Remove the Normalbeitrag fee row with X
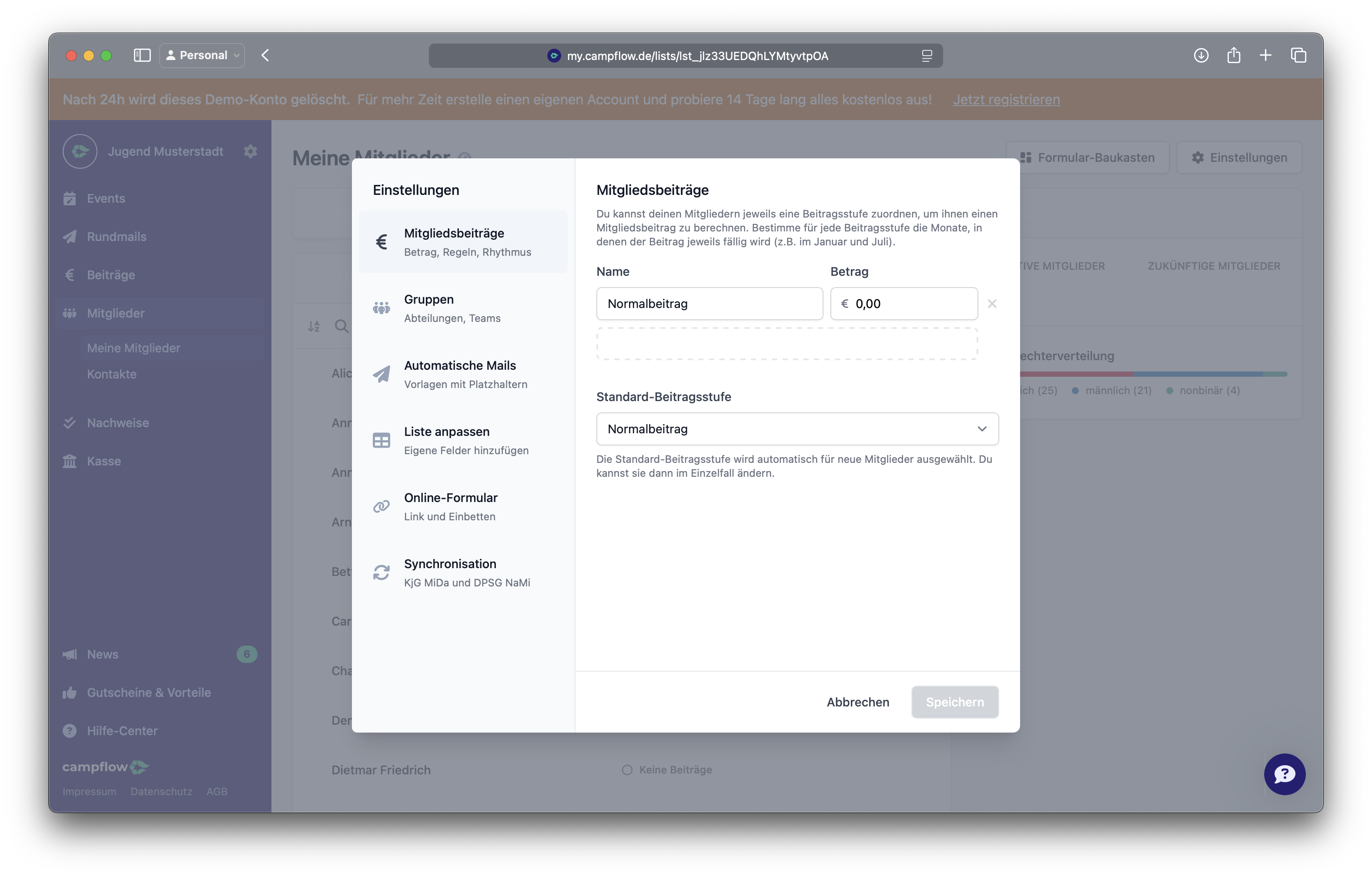 (992, 304)
